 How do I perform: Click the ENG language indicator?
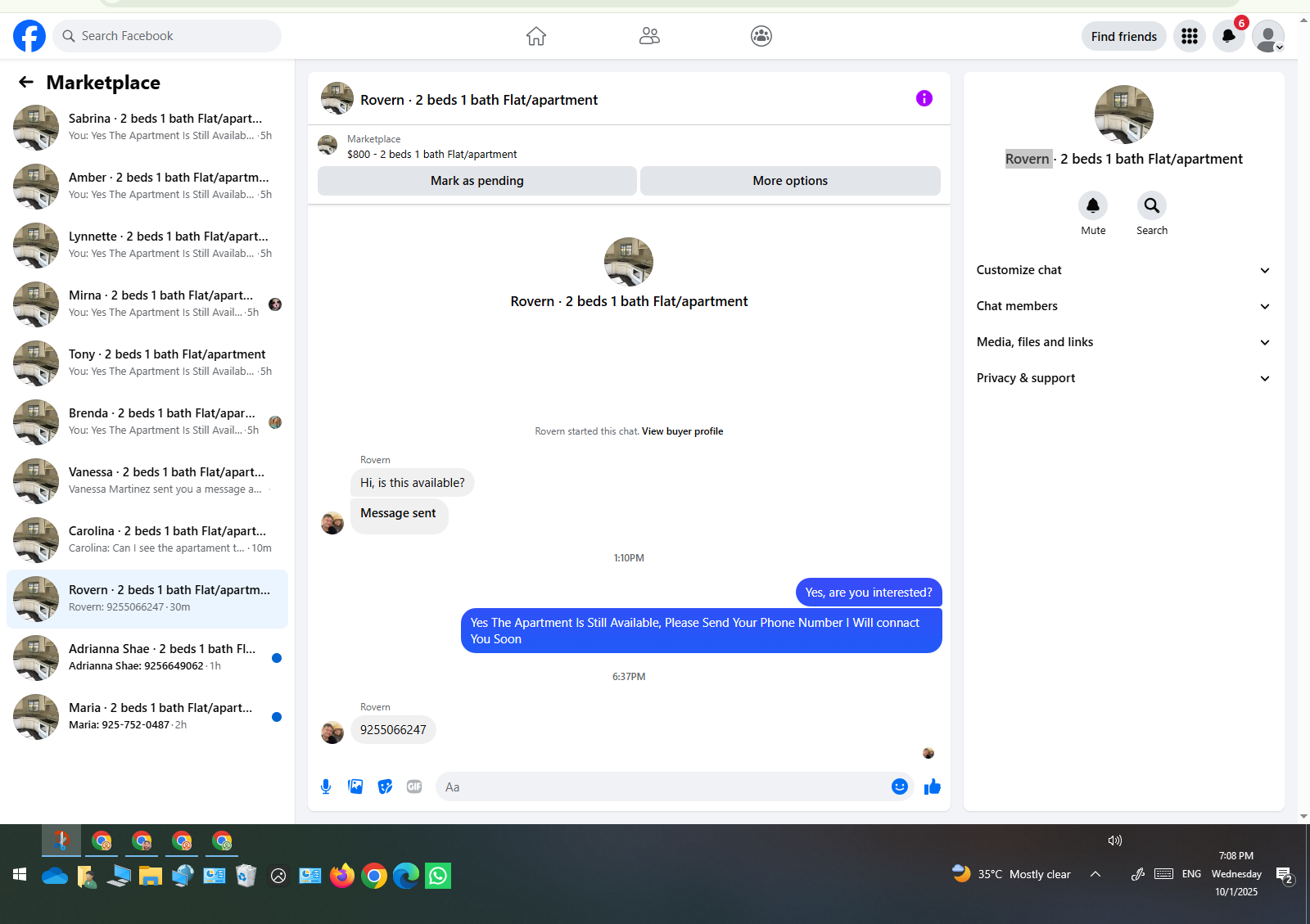[x=1191, y=874]
